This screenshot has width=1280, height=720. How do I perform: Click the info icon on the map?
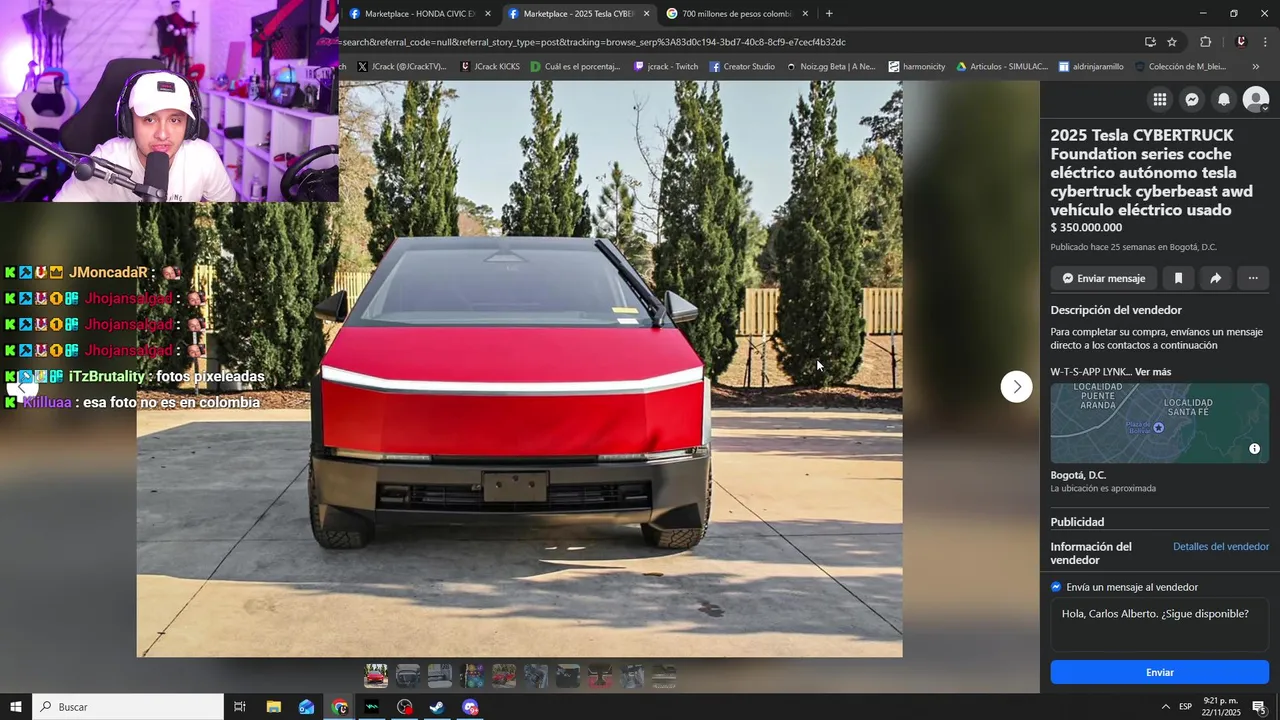(1254, 449)
